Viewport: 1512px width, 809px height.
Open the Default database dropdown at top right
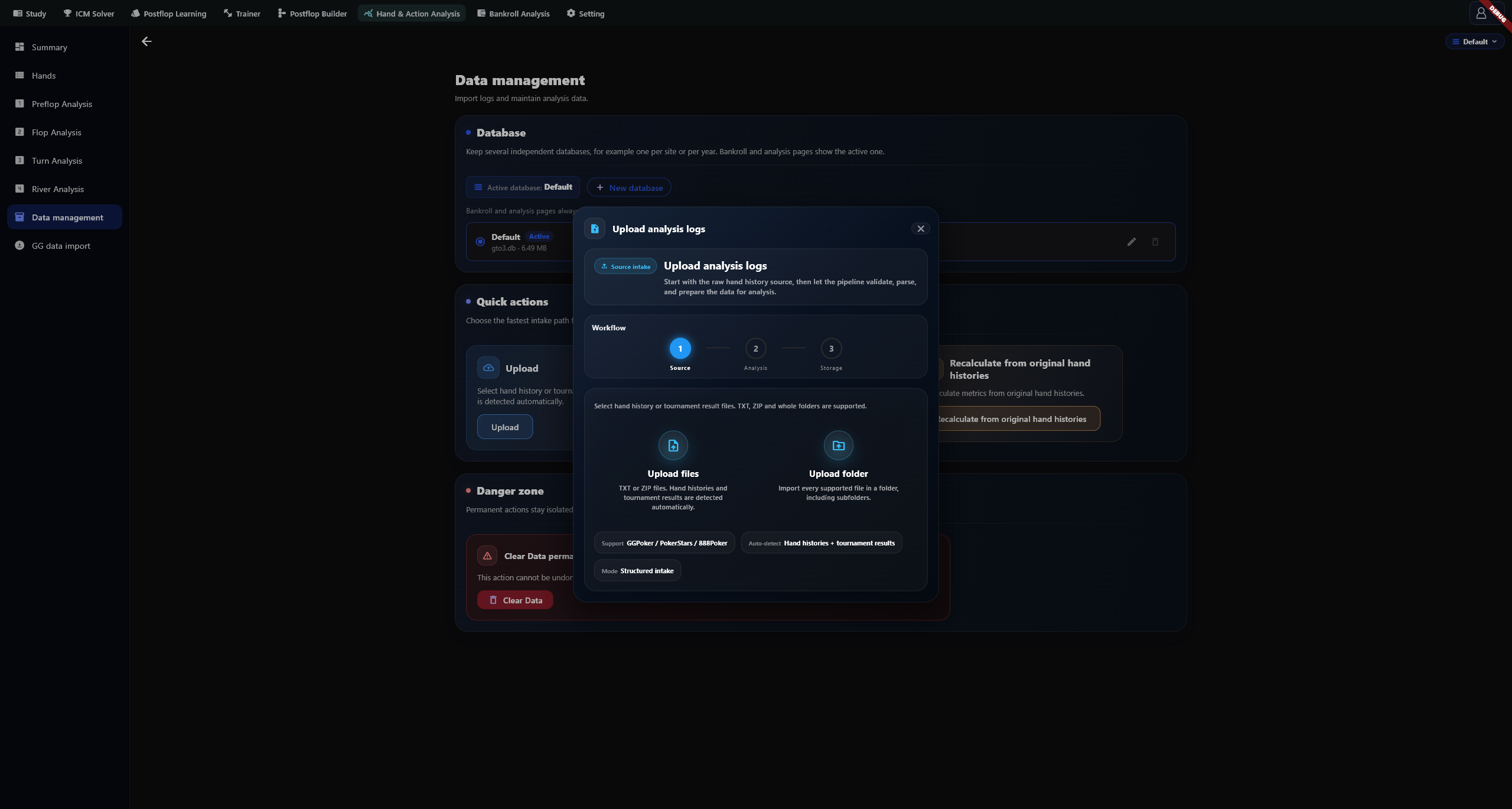click(x=1474, y=41)
